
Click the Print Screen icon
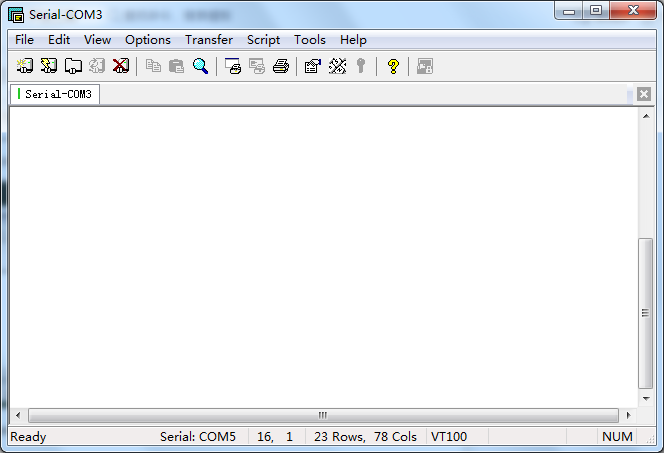233,66
